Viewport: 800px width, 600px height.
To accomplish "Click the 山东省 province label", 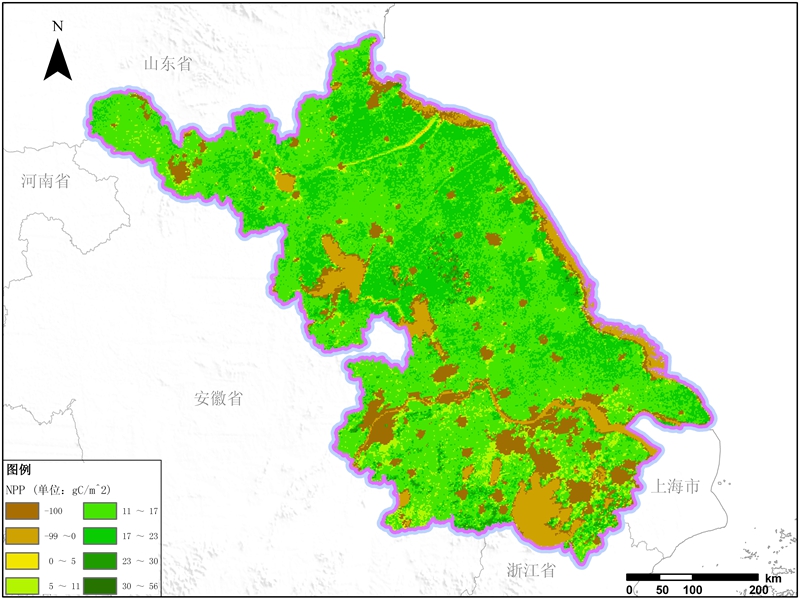I will point(168,64).
